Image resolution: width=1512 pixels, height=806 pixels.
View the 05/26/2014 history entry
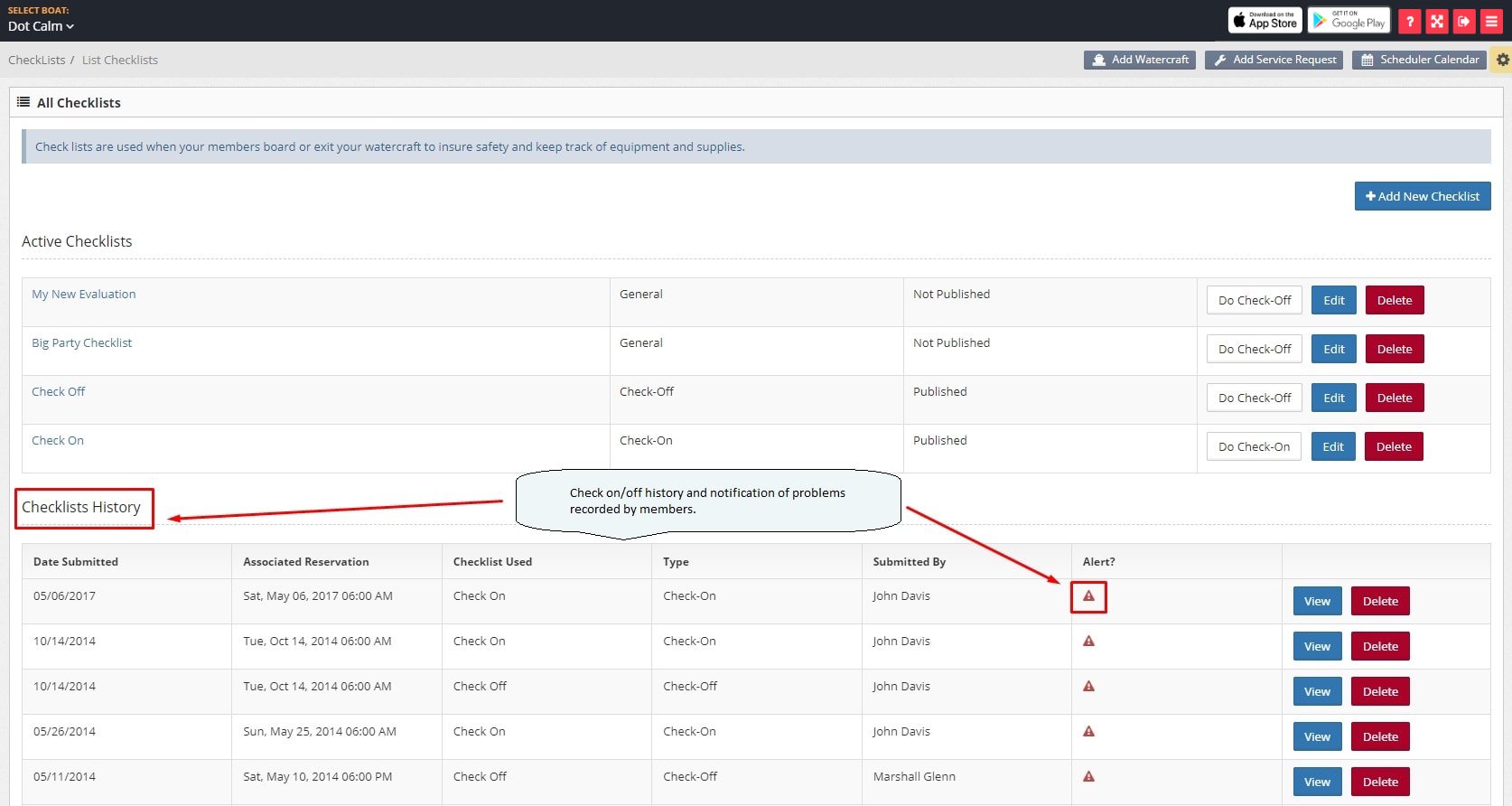(x=1317, y=736)
